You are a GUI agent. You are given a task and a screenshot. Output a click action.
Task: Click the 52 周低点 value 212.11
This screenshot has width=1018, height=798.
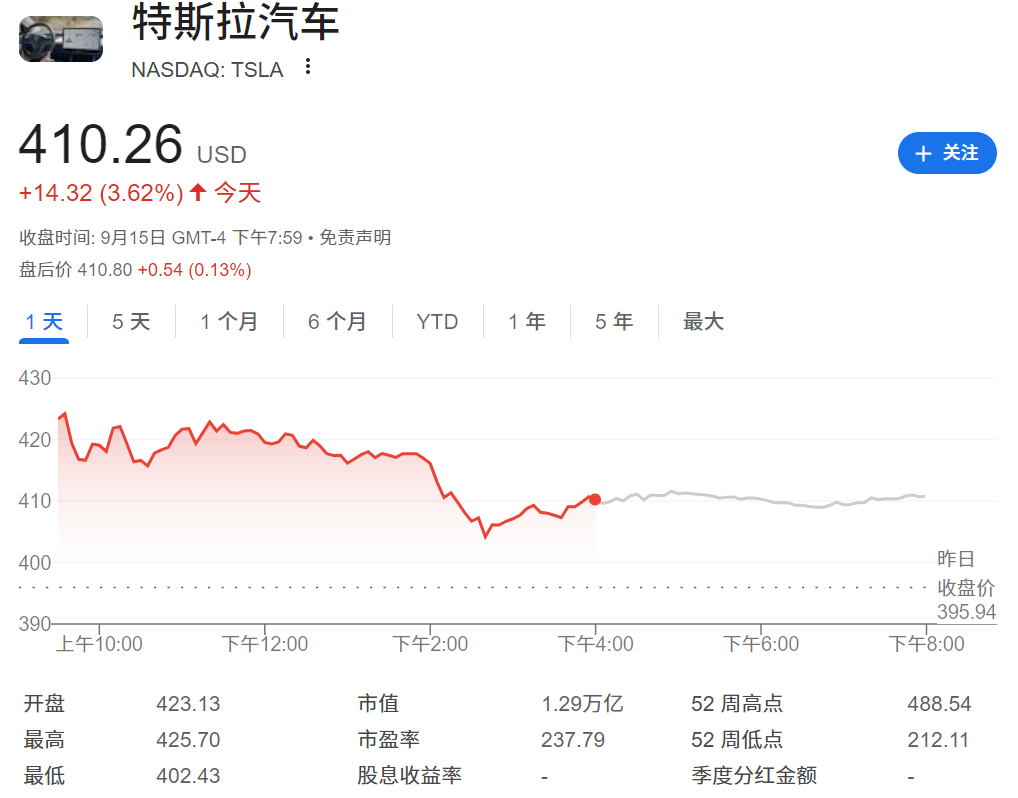point(937,740)
